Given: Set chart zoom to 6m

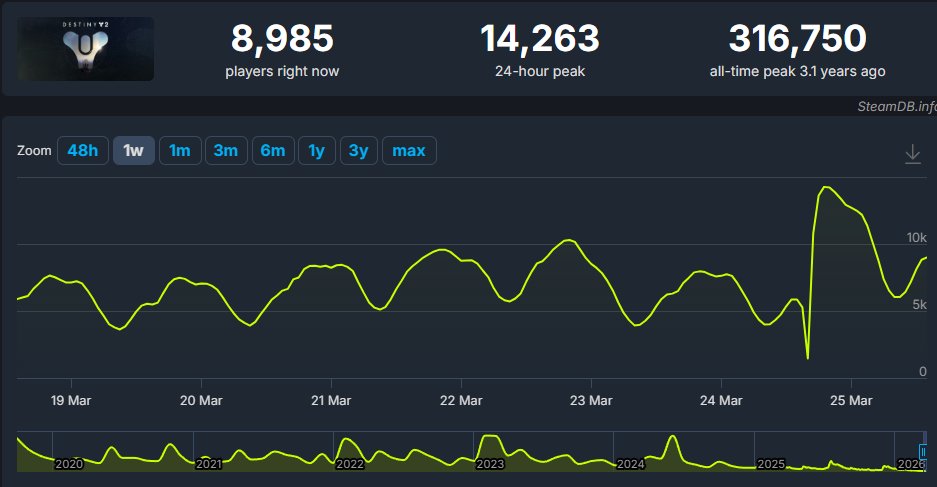Looking at the screenshot, I should [272, 151].
